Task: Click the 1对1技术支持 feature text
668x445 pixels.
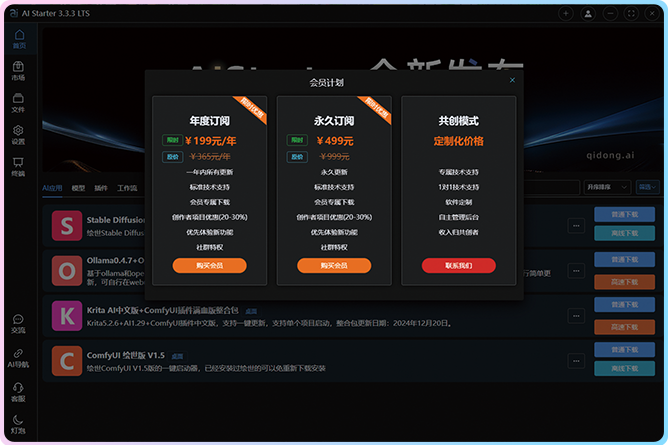Action: coord(459,187)
